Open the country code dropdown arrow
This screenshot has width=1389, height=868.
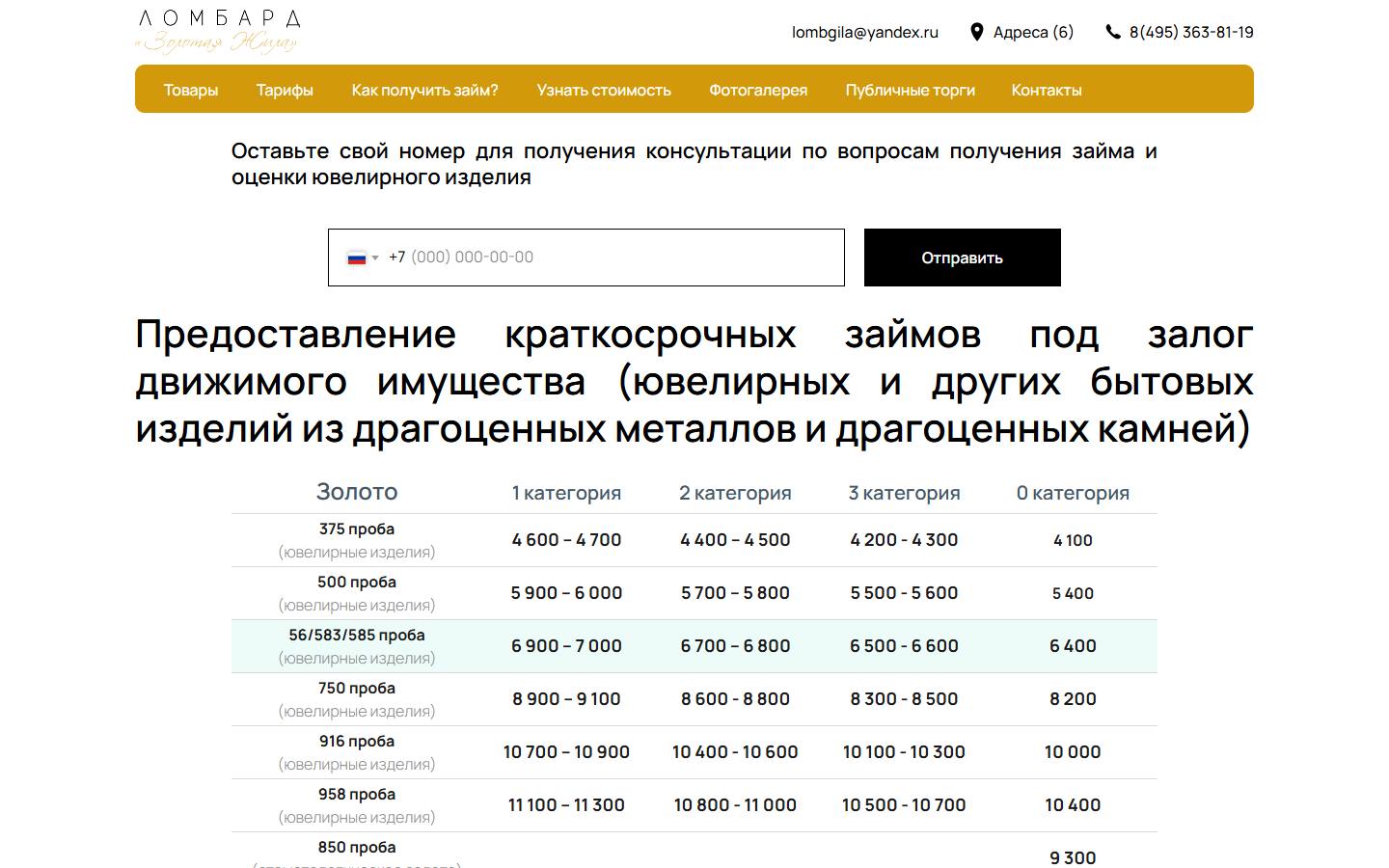[x=375, y=258]
